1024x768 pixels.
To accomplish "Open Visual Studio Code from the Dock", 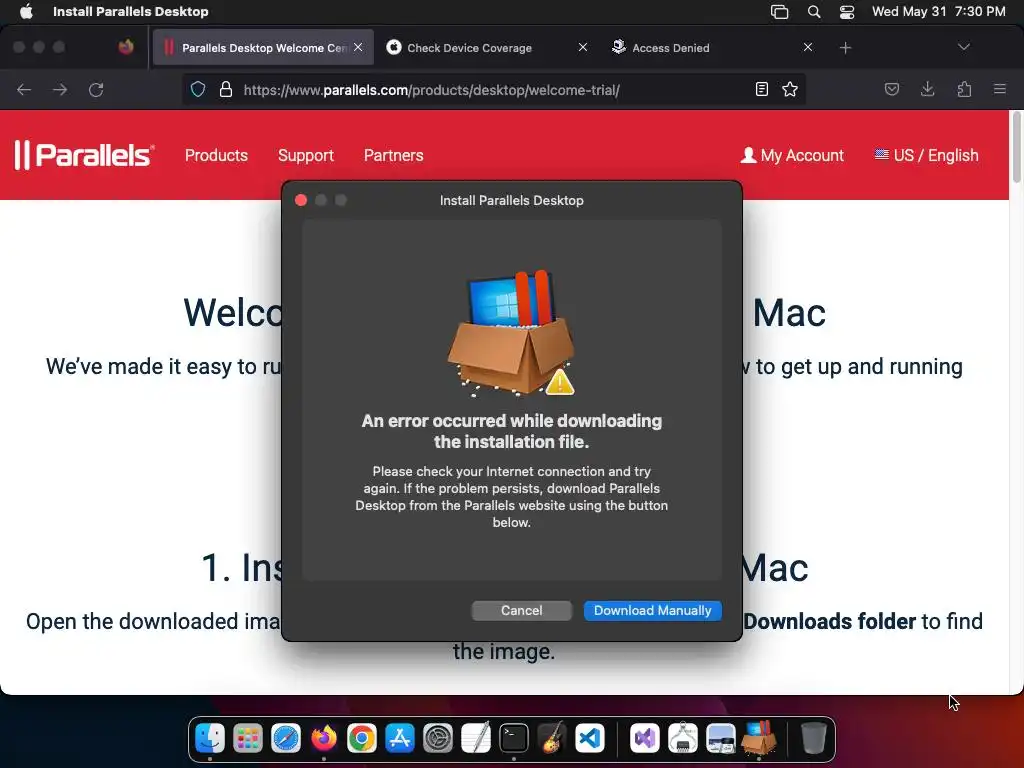I will coord(590,739).
